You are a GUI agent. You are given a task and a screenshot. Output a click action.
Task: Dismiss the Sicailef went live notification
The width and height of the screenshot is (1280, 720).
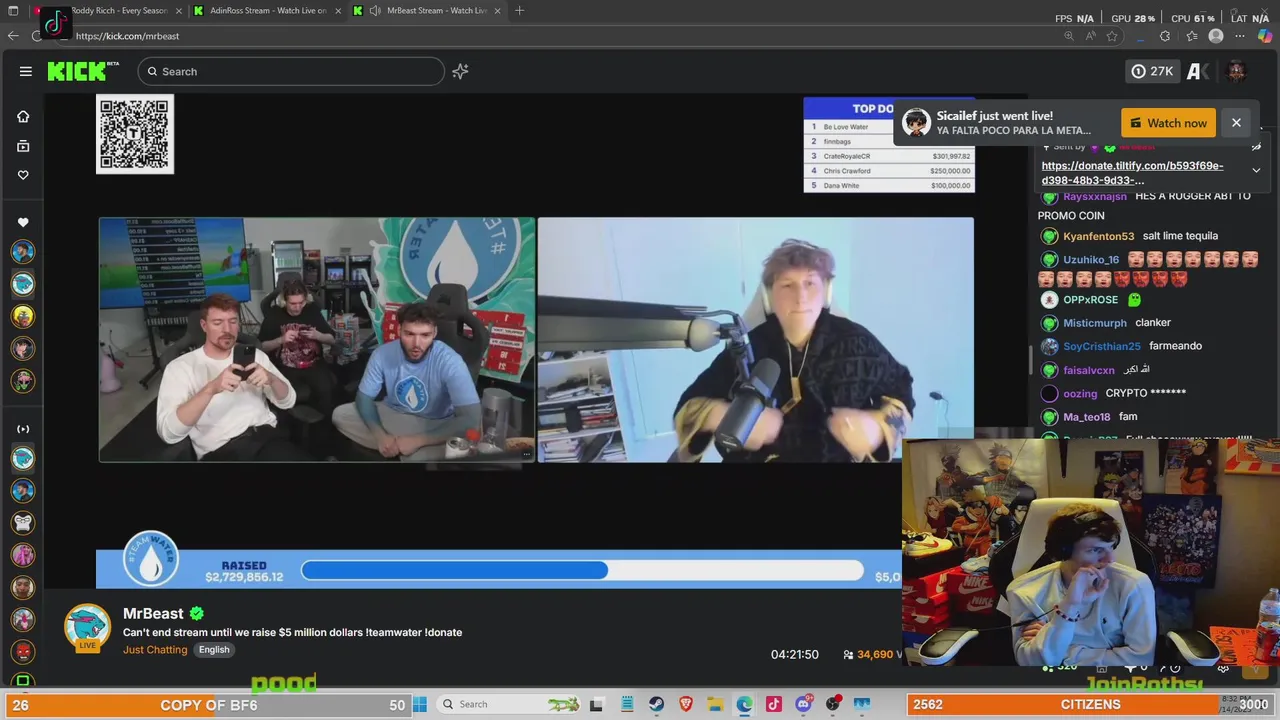[x=1236, y=122]
